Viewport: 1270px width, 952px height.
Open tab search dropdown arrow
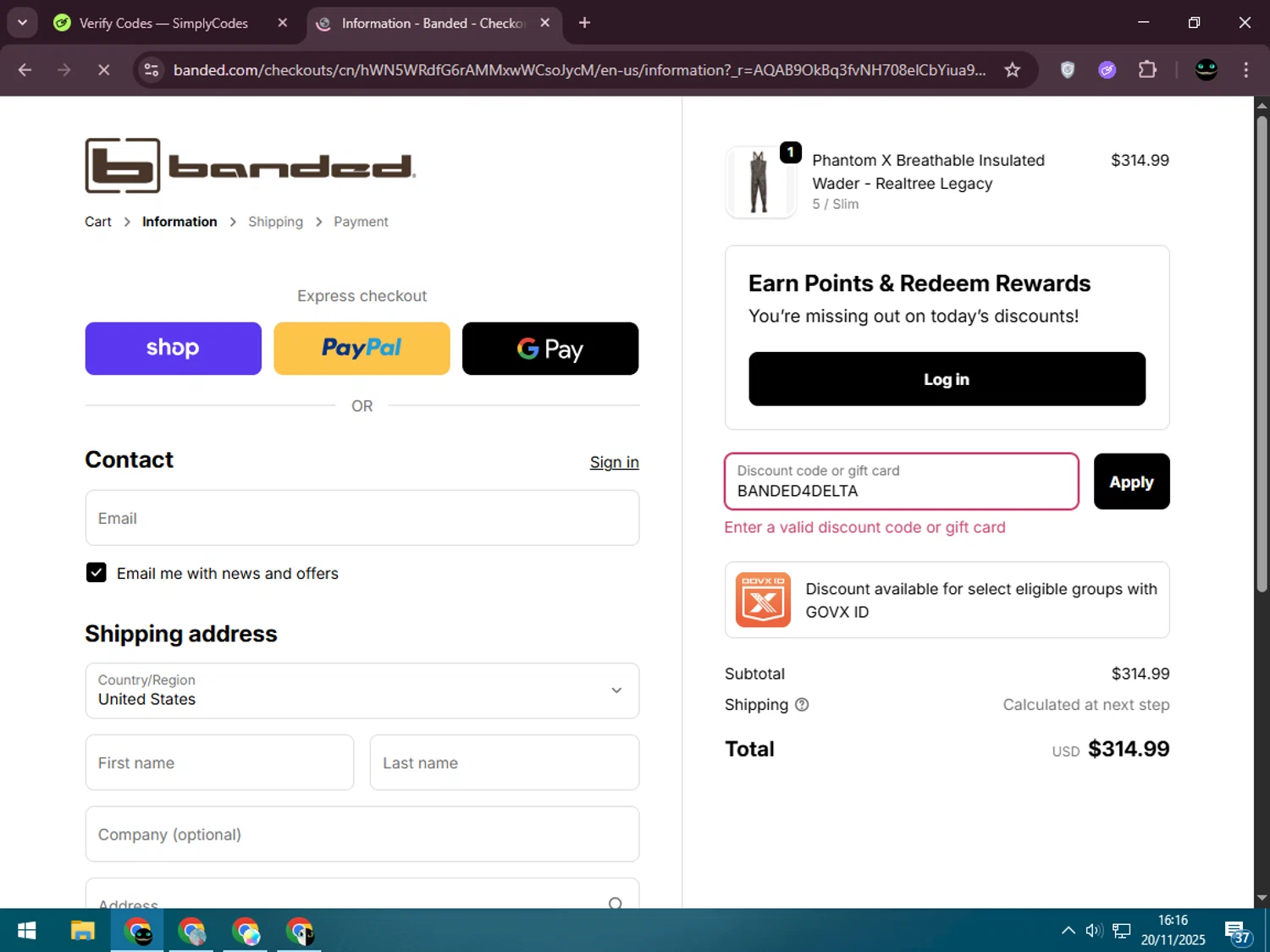click(23, 23)
